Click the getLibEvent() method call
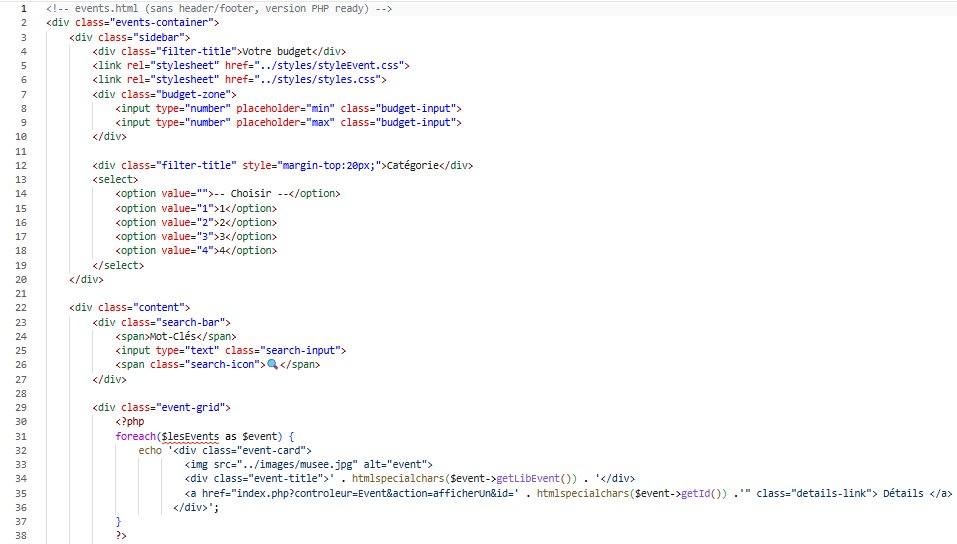The height and width of the screenshot is (544, 957). pyautogui.click(x=536, y=479)
